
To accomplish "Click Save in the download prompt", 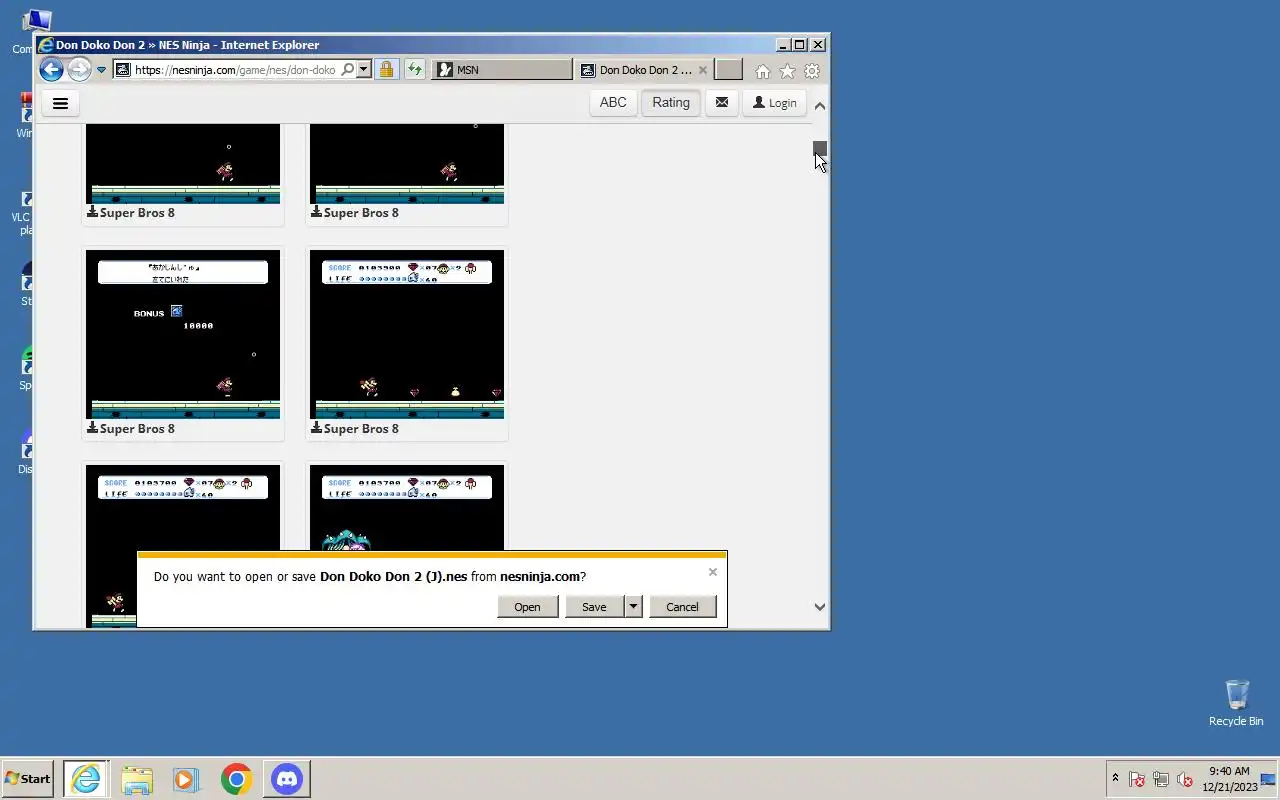I will pos(594,607).
